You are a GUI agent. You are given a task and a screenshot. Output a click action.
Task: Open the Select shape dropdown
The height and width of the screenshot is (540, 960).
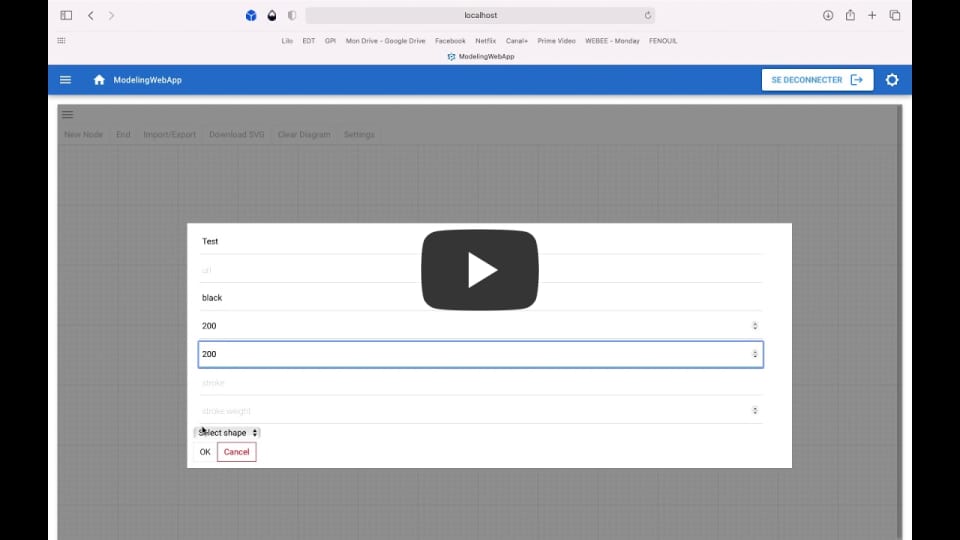click(x=227, y=433)
